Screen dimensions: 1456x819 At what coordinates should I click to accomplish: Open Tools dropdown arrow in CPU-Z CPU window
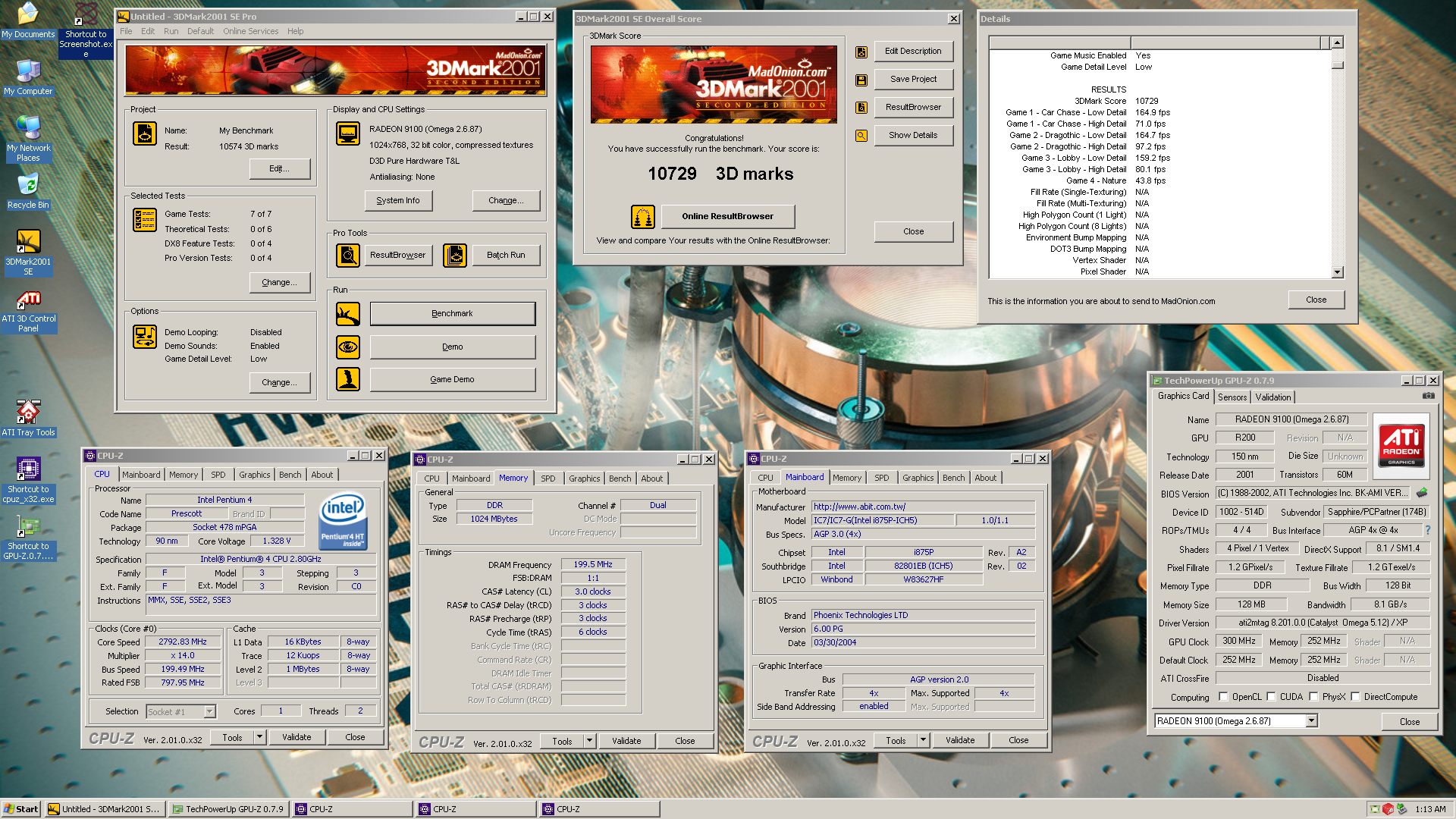point(259,737)
